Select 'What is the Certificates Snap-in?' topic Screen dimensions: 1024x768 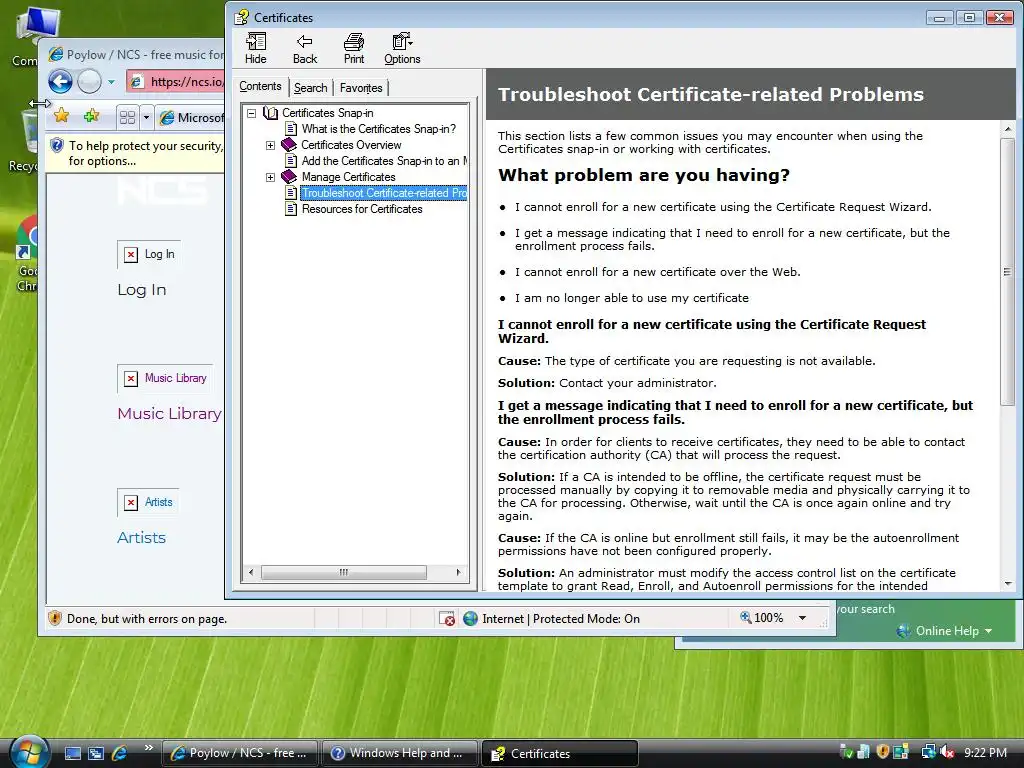pyautogui.click(x=379, y=129)
